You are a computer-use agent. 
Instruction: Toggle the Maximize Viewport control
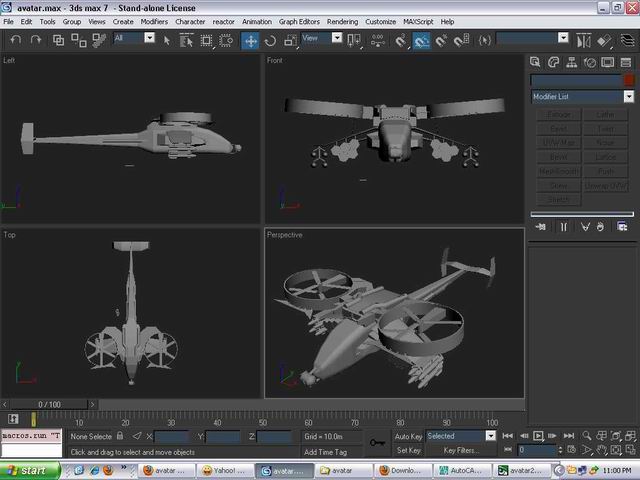631,450
